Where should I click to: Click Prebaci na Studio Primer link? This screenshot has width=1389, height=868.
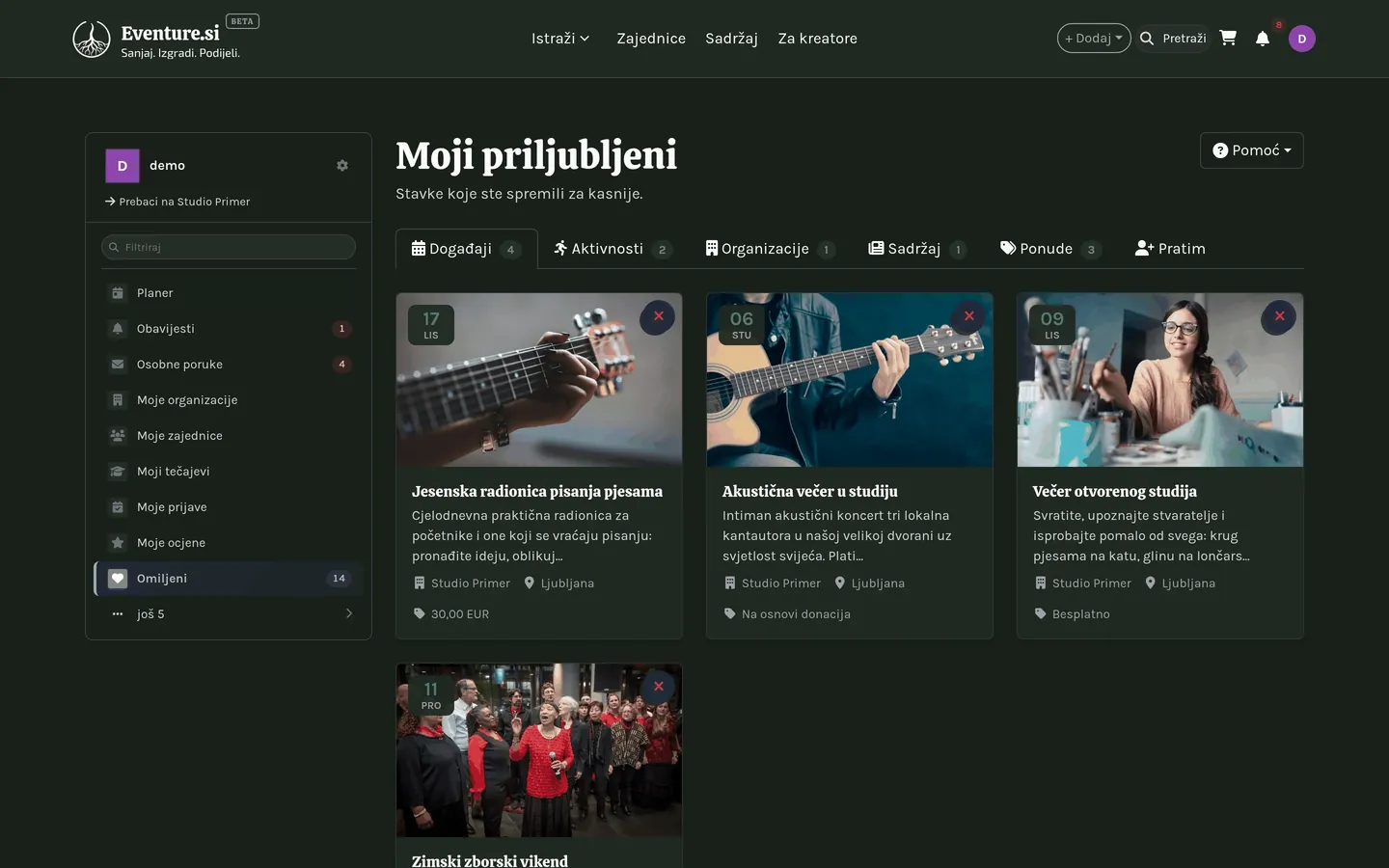pyautogui.click(x=177, y=202)
